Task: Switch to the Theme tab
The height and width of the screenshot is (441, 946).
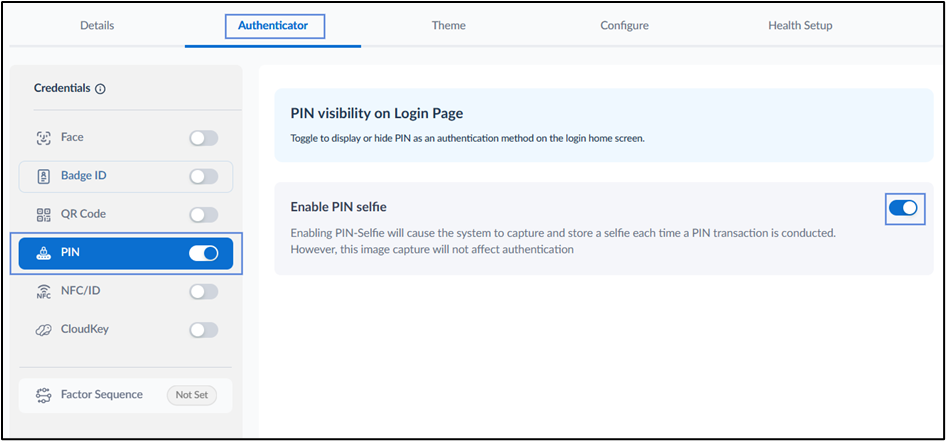Action: click(448, 25)
